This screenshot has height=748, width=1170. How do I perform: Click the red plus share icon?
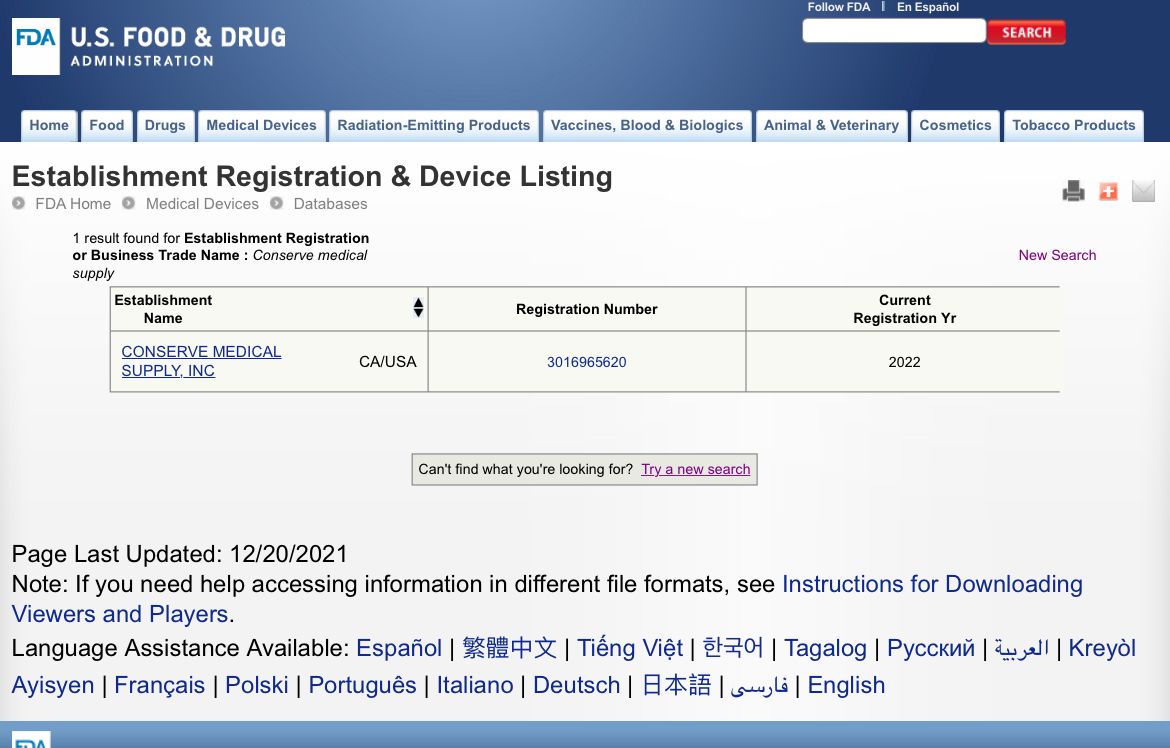[x=1108, y=191]
